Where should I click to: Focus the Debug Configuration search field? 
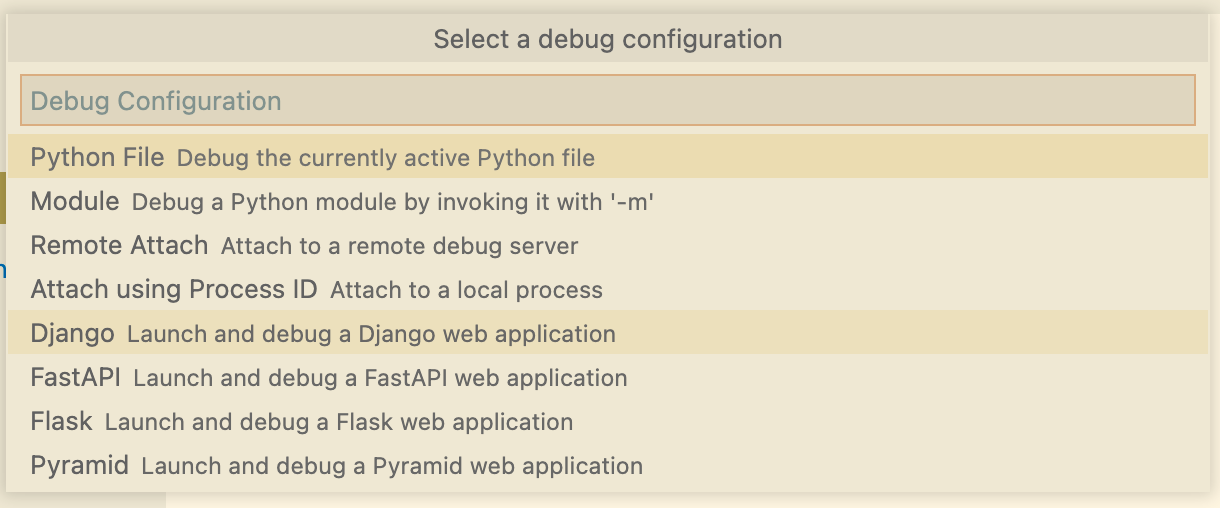(x=608, y=100)
